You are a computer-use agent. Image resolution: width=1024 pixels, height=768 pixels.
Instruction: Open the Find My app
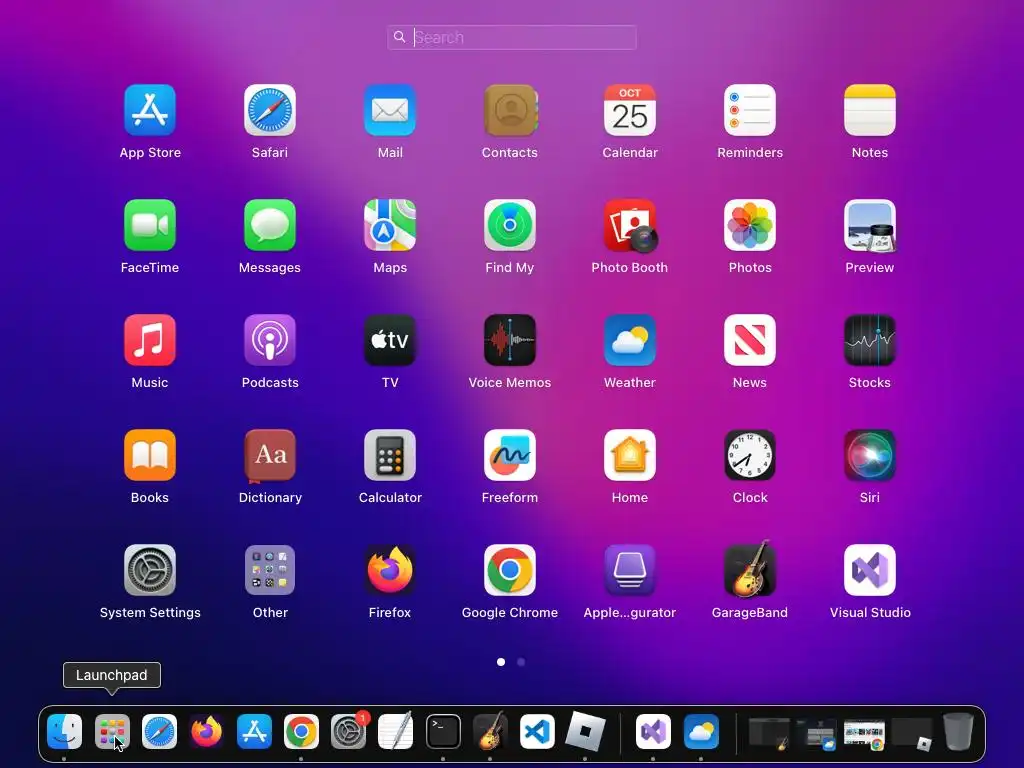[510, 225]
